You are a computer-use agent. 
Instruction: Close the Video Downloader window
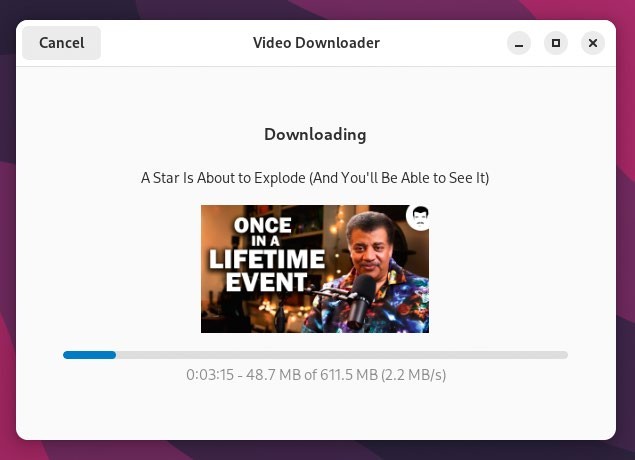(593, 43)
